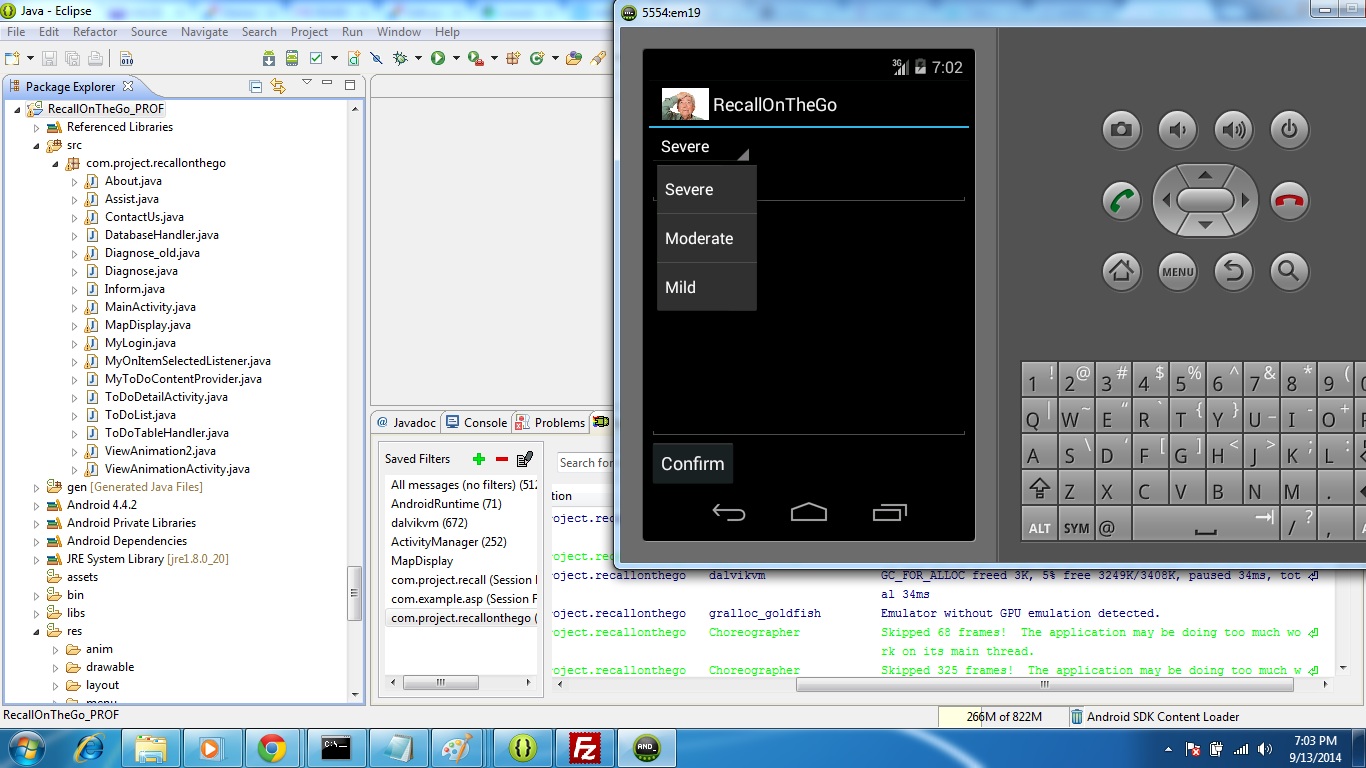
Task: Click the New Java Package icon
Action: tap(513, 58)
